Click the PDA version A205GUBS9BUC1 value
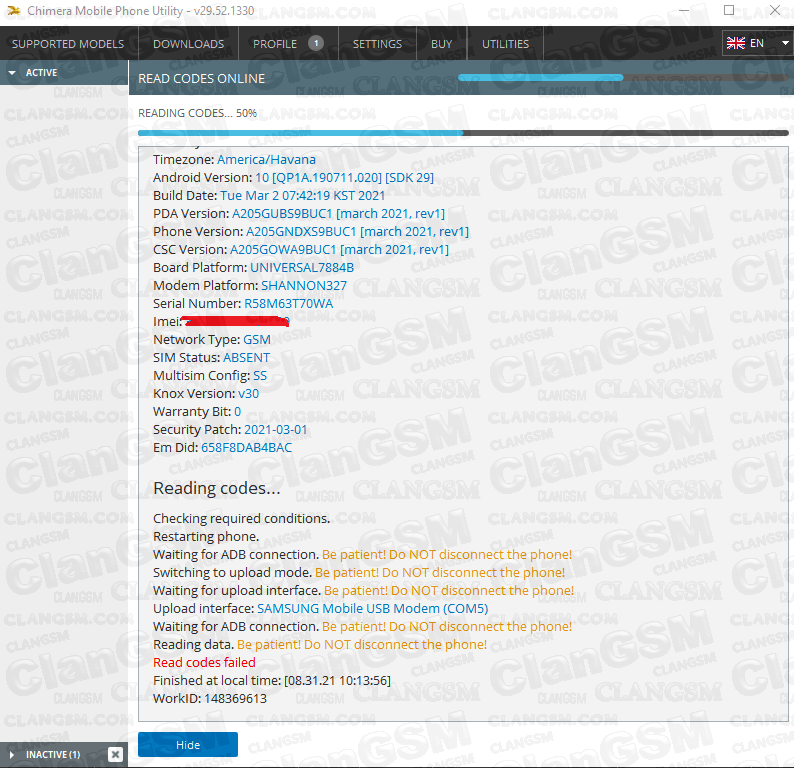Viewport: 794px width, 768px height. [338, 214]
